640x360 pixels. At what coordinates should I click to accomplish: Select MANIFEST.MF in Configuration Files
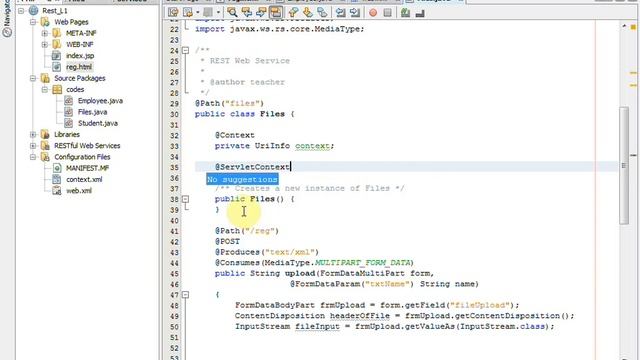(x=87, y=168)
